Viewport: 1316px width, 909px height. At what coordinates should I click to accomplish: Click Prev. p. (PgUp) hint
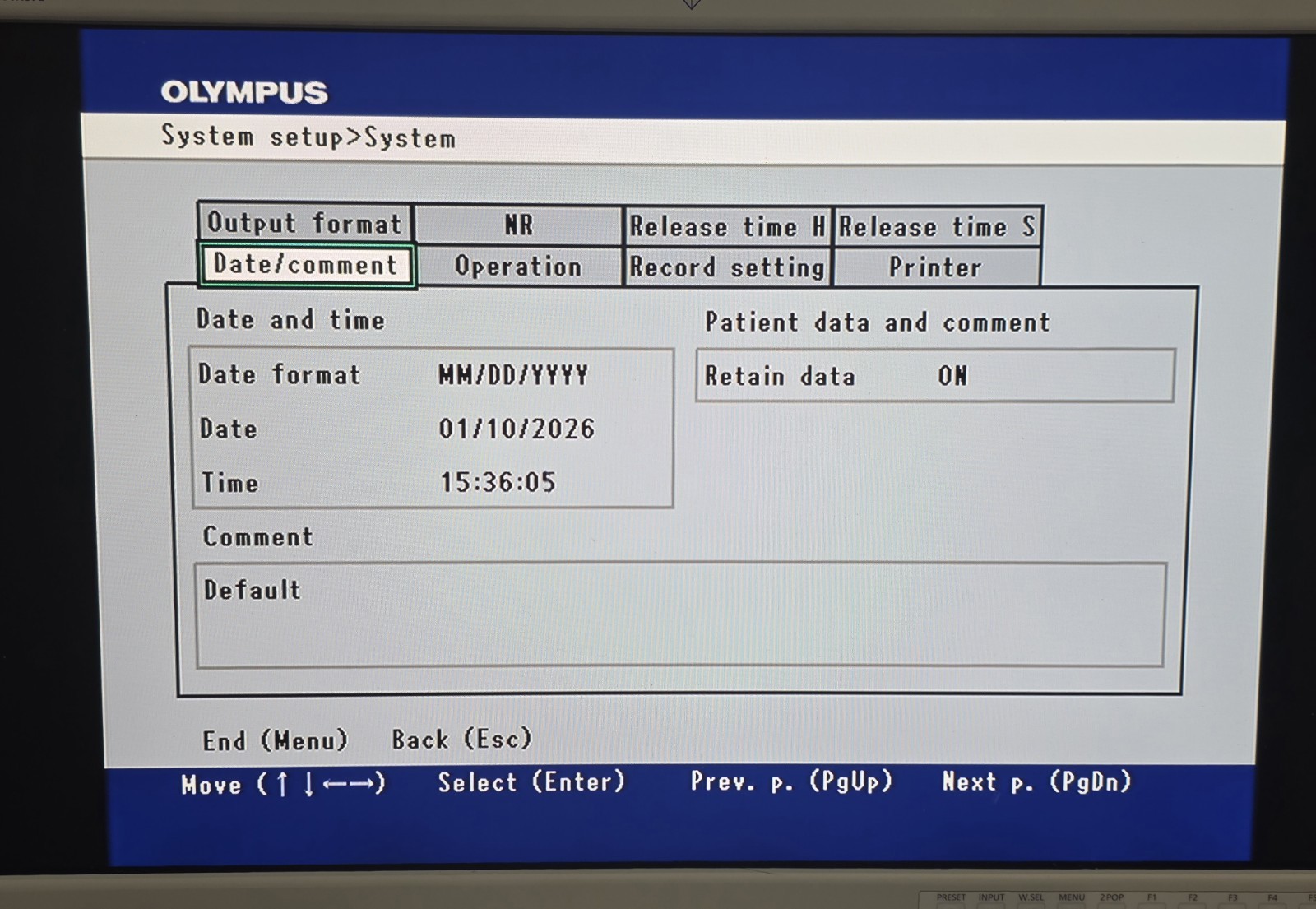click(x=791, y=781)
